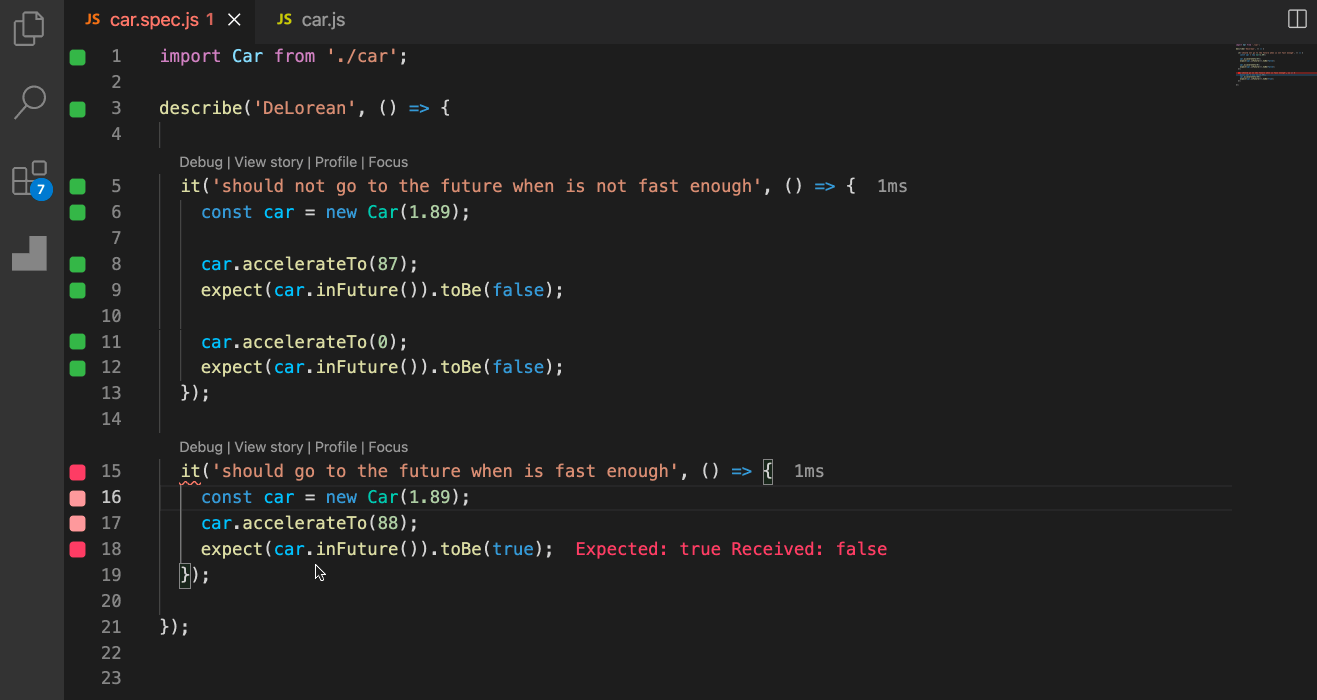Click green coverage indicator on line 9
The image size is (1317, 700).
click(78, 291)
